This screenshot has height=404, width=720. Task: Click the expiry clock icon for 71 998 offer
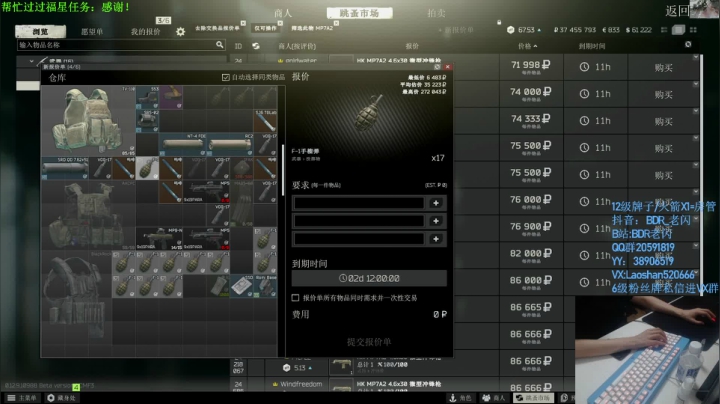(584, 67)
